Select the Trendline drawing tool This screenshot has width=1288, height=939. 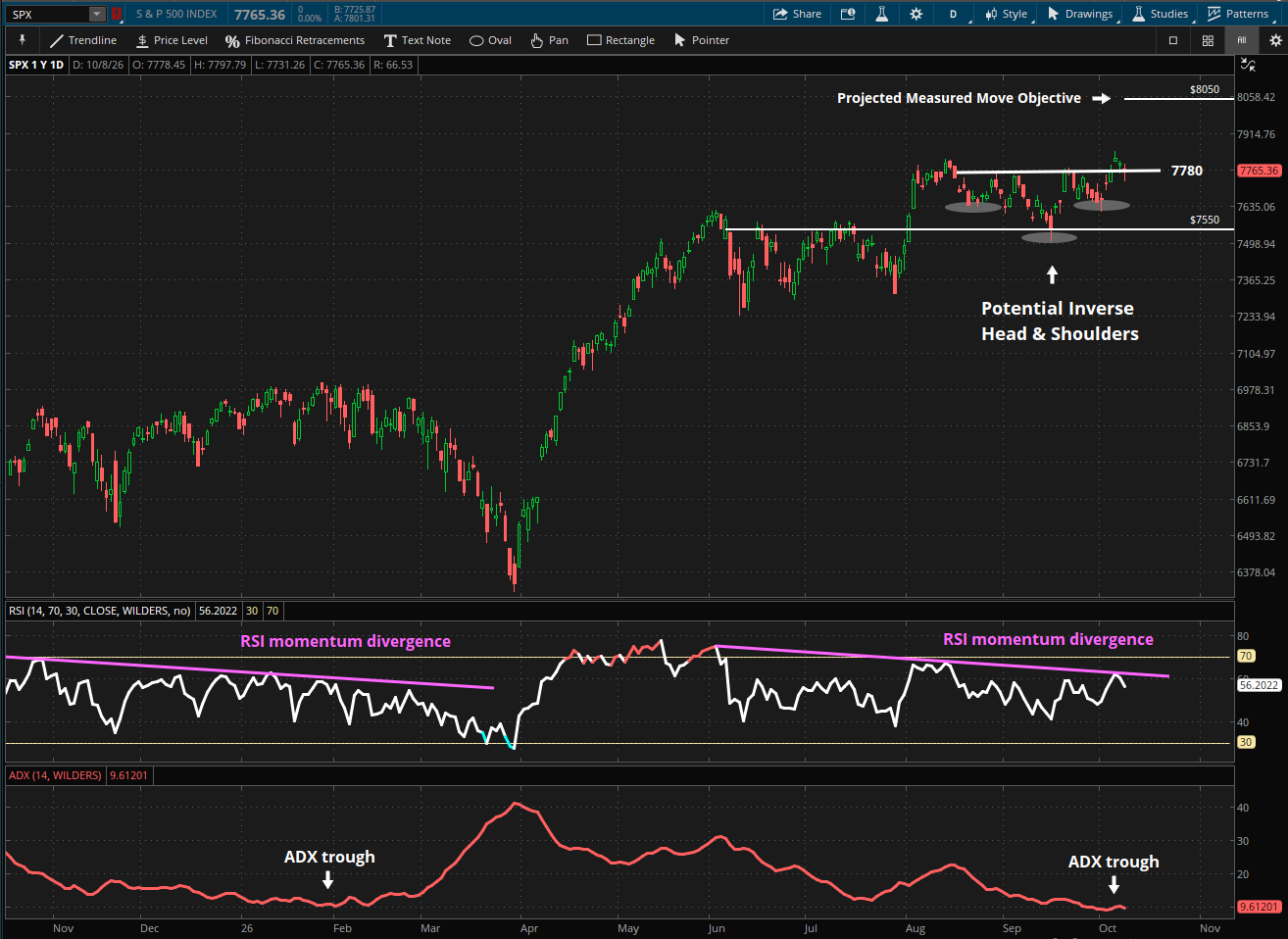click(83, 40)
